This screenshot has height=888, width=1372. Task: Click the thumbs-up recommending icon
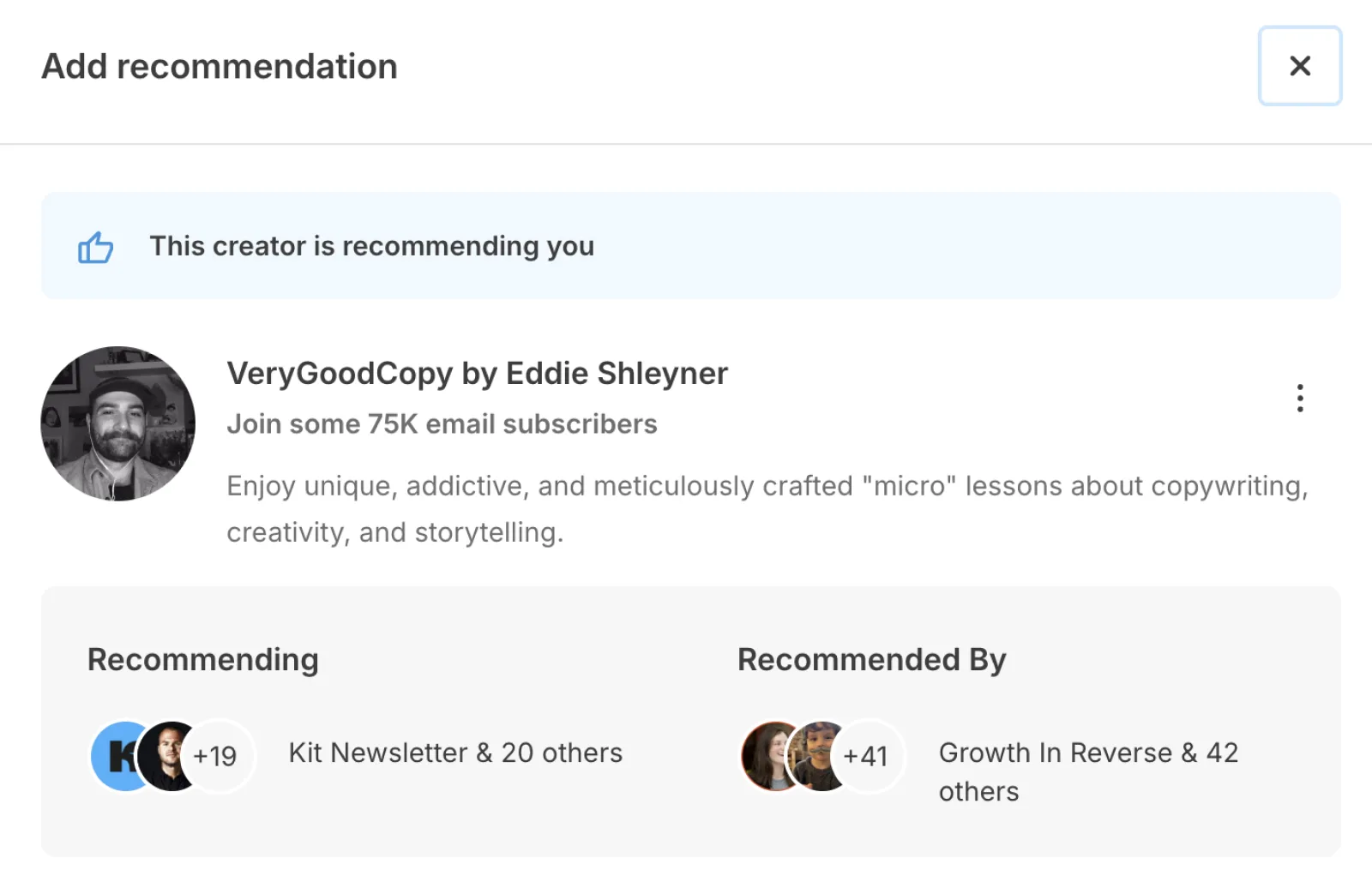point(95,248)
